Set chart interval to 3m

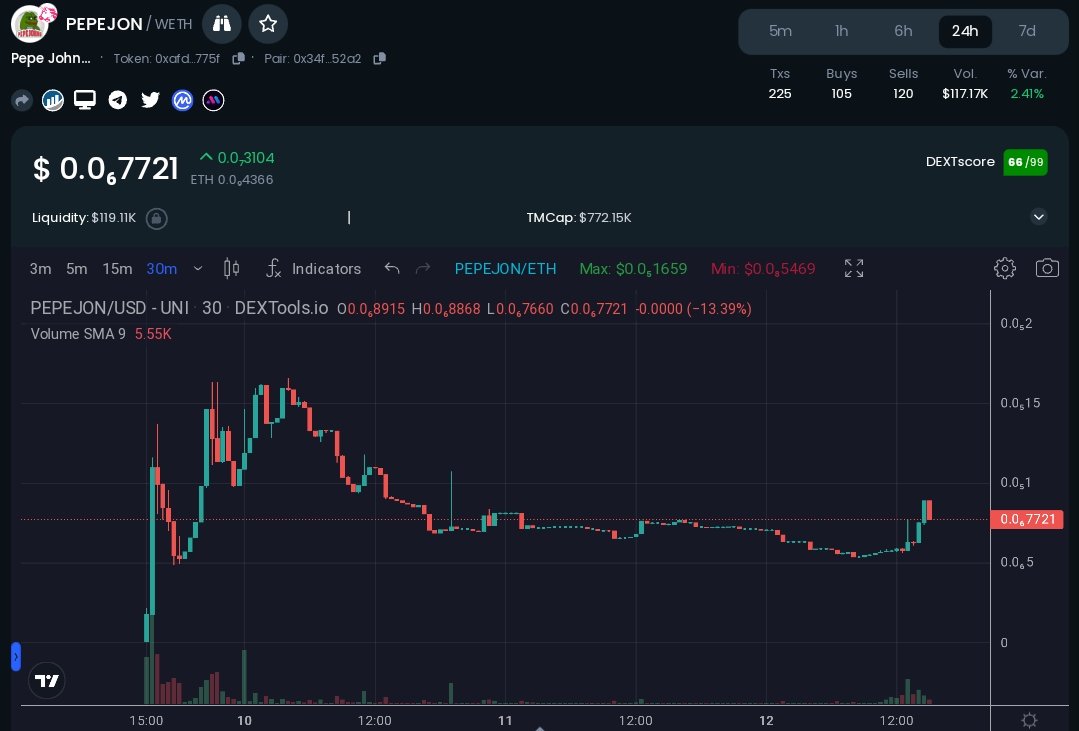point(41,268)
